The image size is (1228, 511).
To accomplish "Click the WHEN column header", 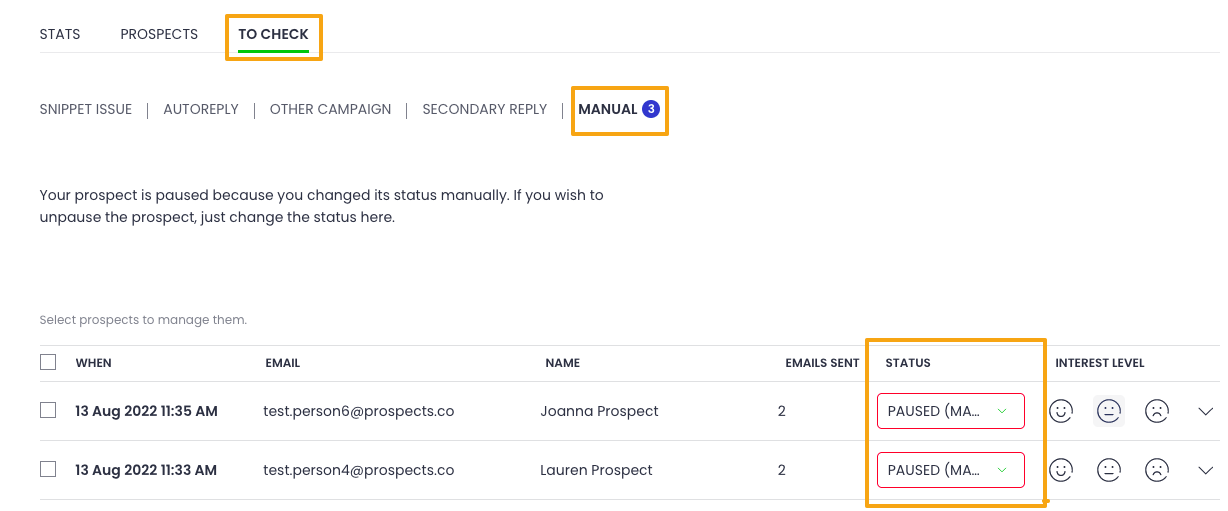I will (94, 363).
